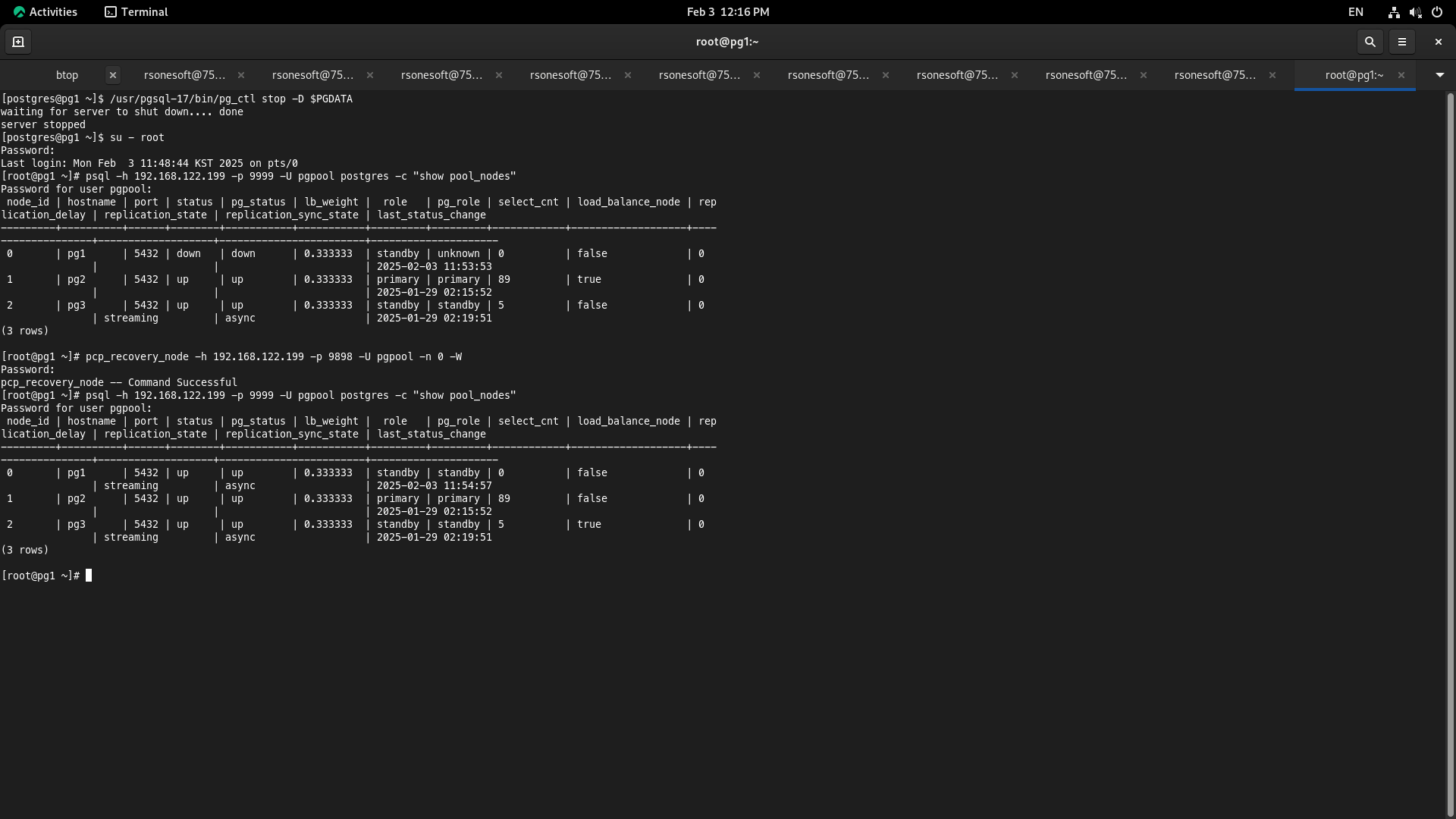Click the new tab icon in header
Image resolution: width=1456 pixels, height=819 pixels.
click(x=18, y=42)
